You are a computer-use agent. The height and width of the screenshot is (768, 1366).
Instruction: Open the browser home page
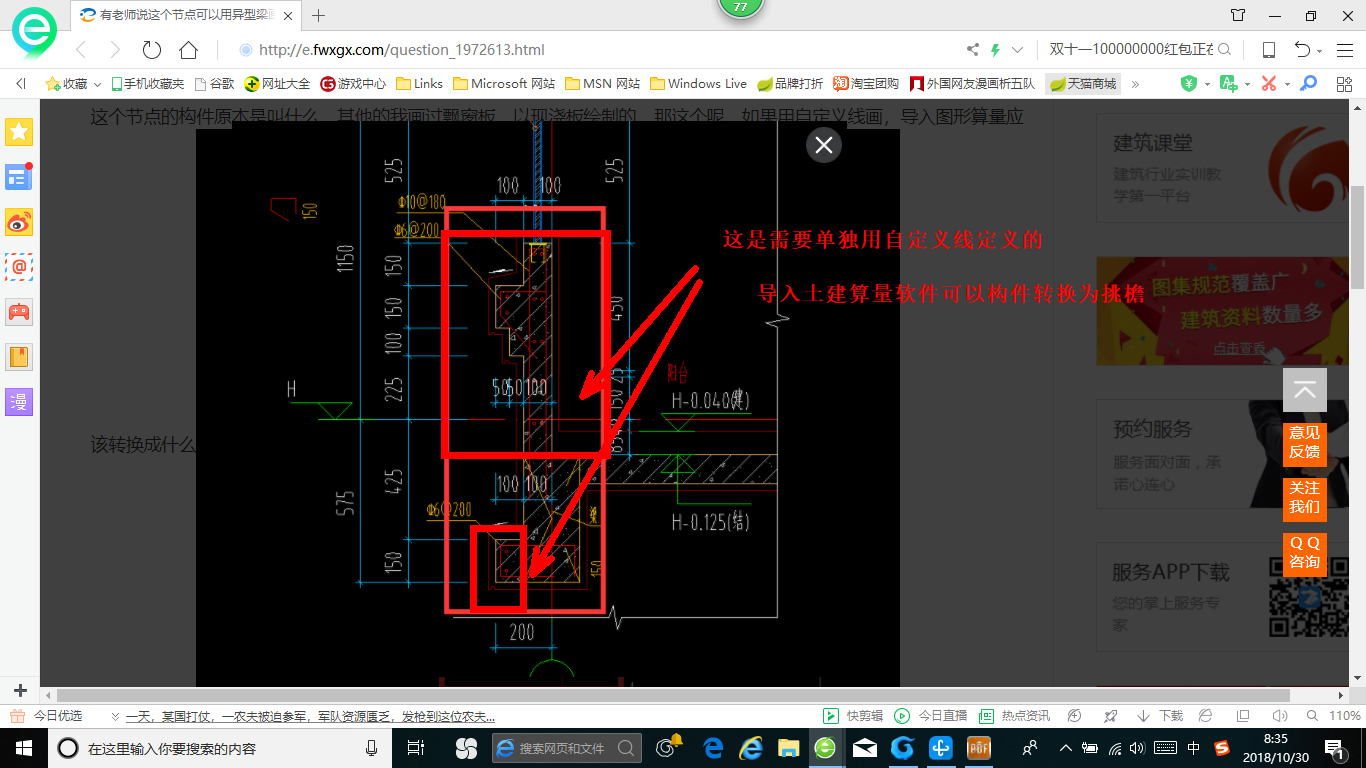point(188,50)
